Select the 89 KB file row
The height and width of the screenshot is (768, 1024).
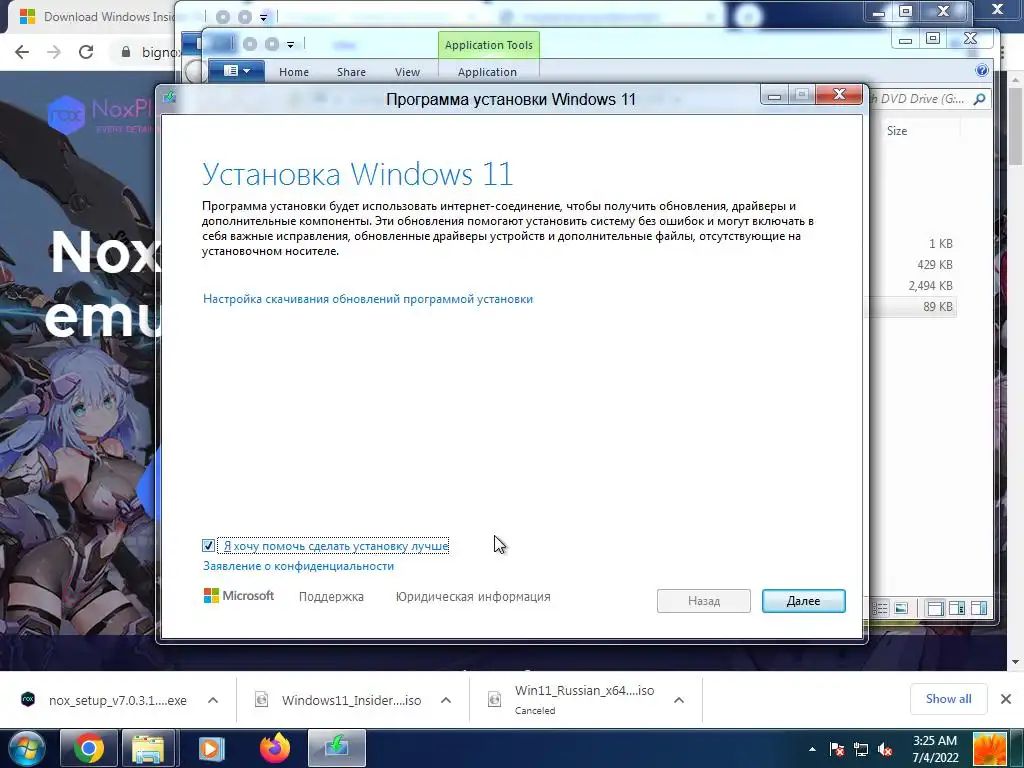point(912,306)
